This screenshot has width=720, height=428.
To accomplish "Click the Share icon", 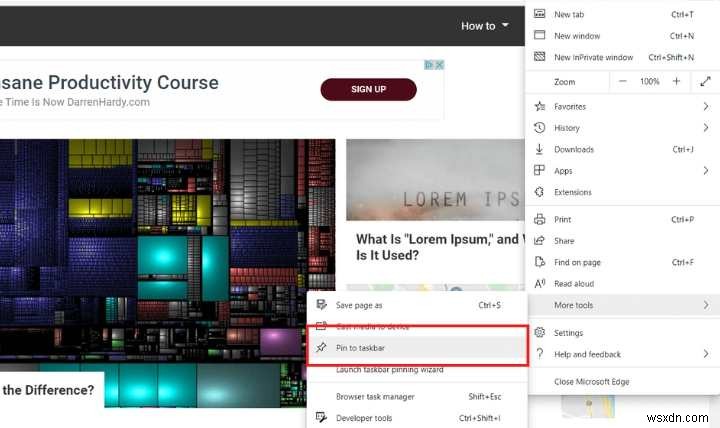I will (x=540, y=240).
